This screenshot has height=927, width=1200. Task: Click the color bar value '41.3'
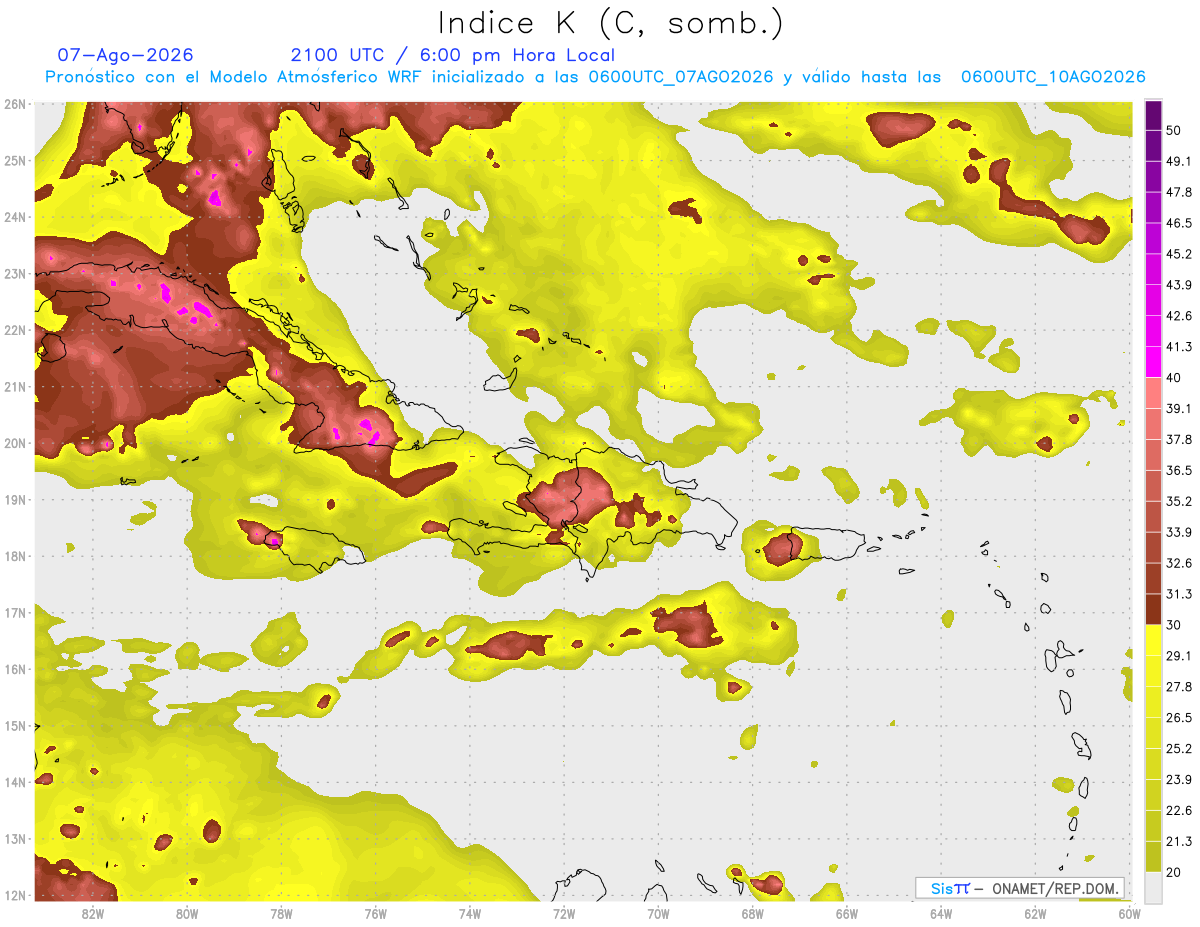click(1179, 347)
